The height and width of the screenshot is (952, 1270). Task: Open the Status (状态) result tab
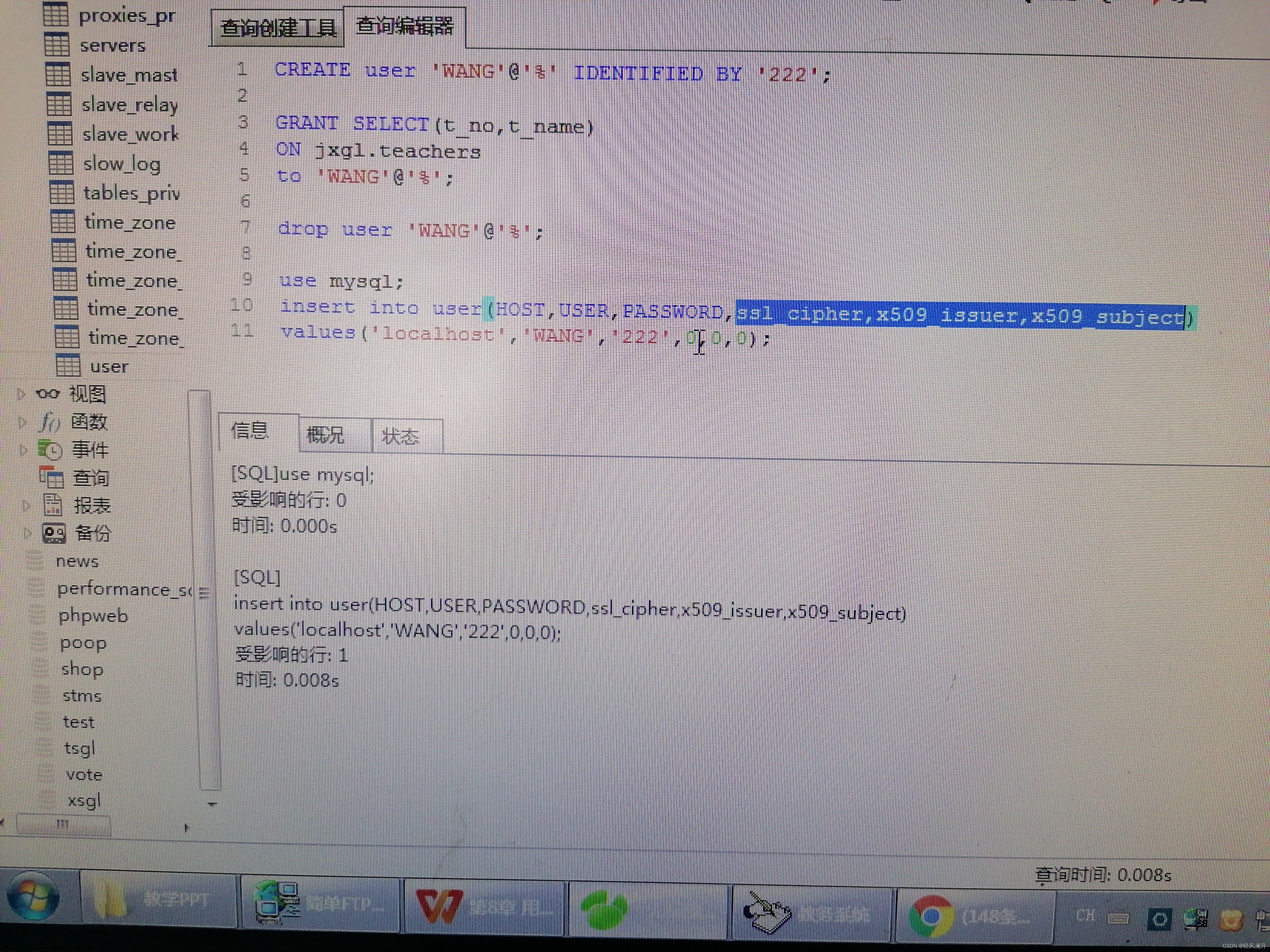(400, 437)
